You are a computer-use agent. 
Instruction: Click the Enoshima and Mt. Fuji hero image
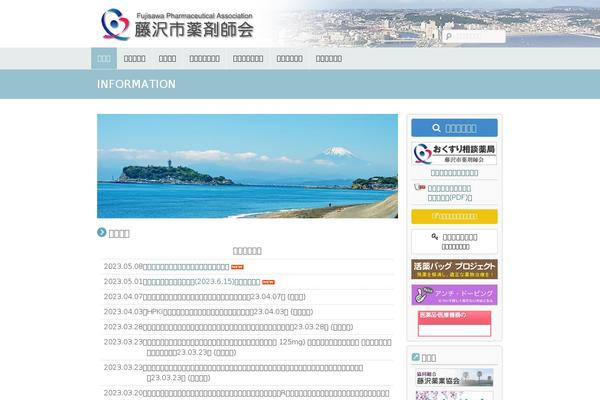pos(247,166)
